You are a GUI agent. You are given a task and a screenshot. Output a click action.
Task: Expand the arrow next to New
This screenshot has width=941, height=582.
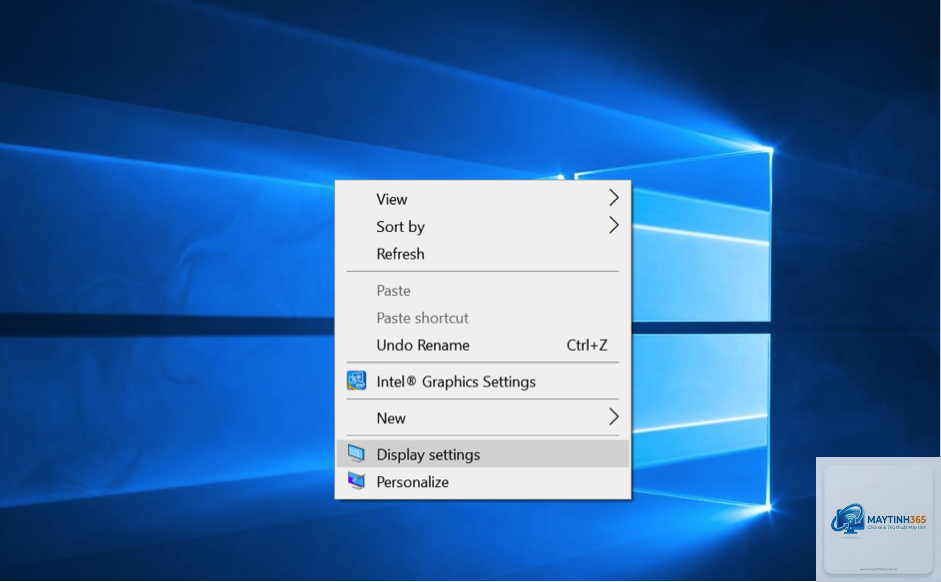pos(613,416)
